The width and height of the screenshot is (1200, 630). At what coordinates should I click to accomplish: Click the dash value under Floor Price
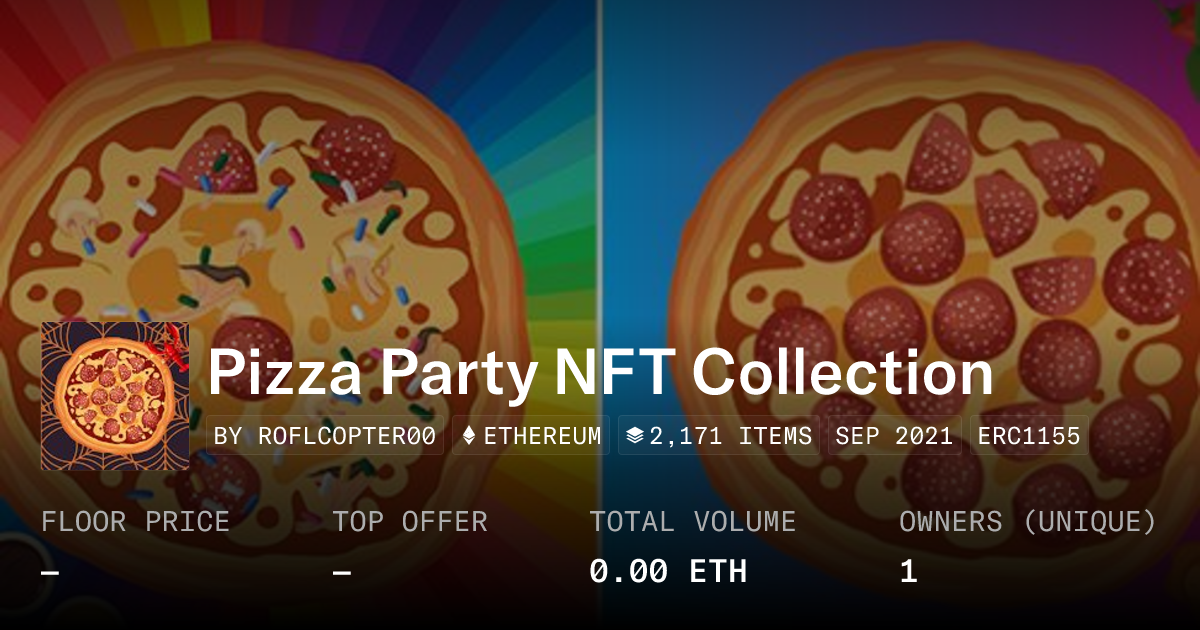point(50,572)
